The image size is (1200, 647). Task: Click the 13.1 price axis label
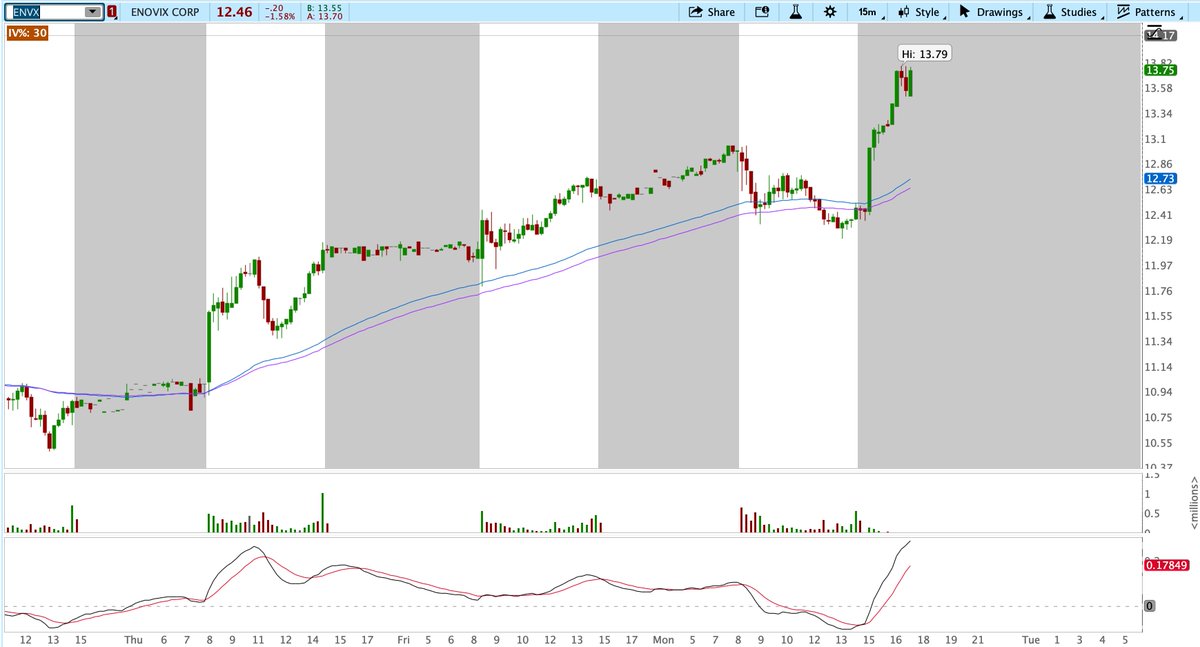coord(1157,139)
